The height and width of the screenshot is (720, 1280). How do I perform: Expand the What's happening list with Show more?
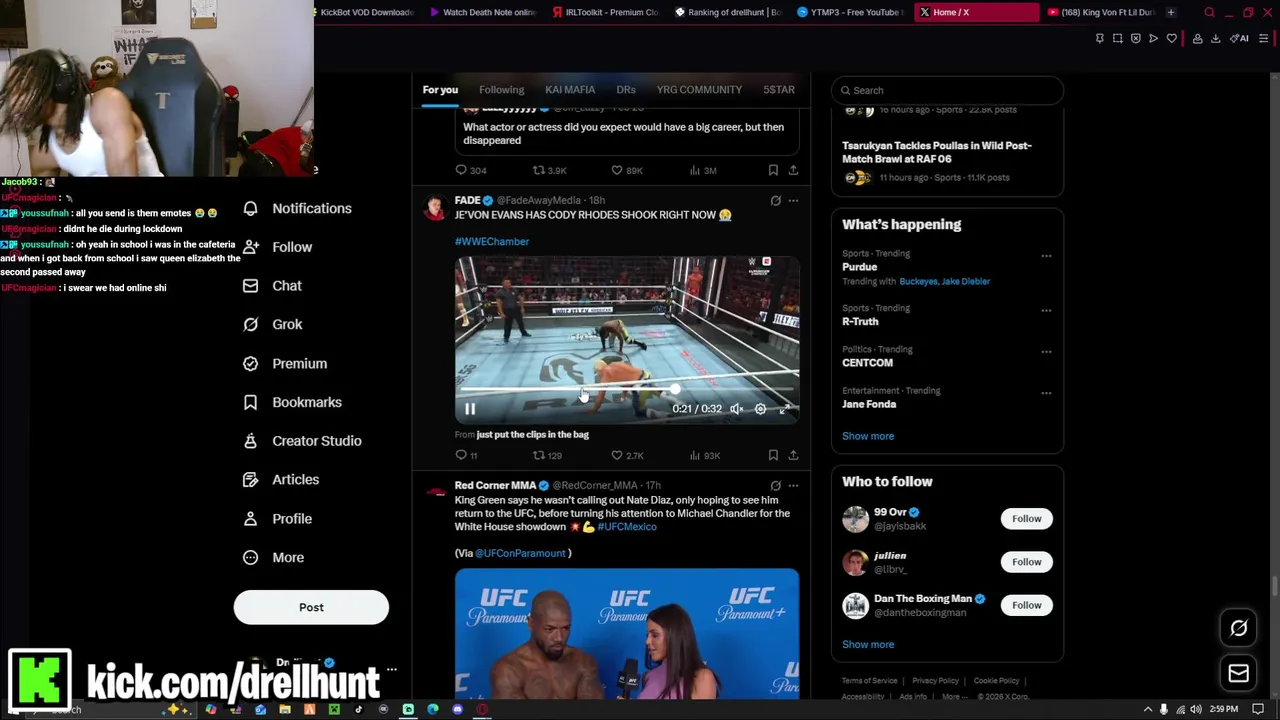[x=868, y=436]
